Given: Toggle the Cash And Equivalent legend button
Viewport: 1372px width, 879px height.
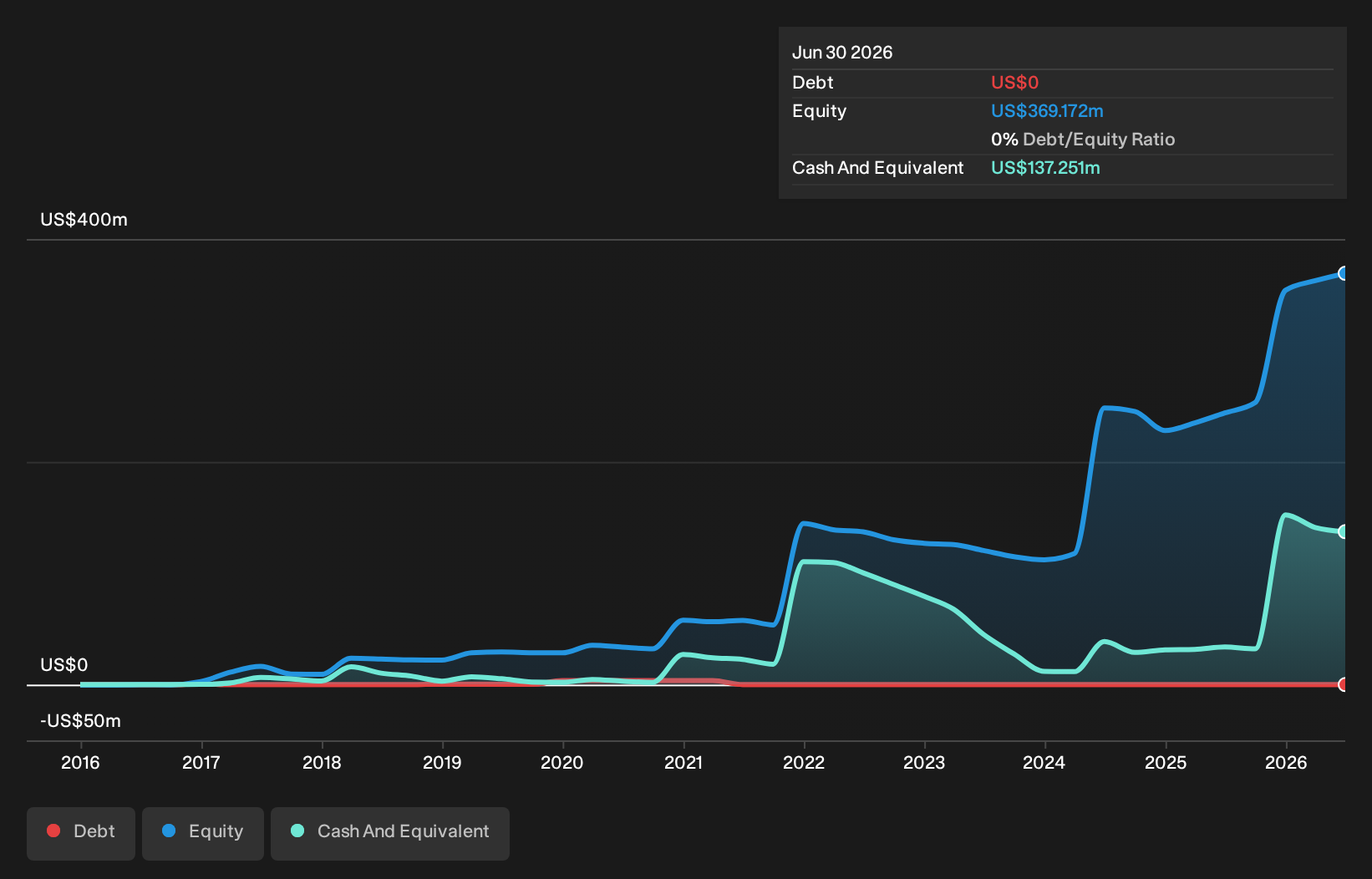Looking at the screenshot, I should 390,833.
